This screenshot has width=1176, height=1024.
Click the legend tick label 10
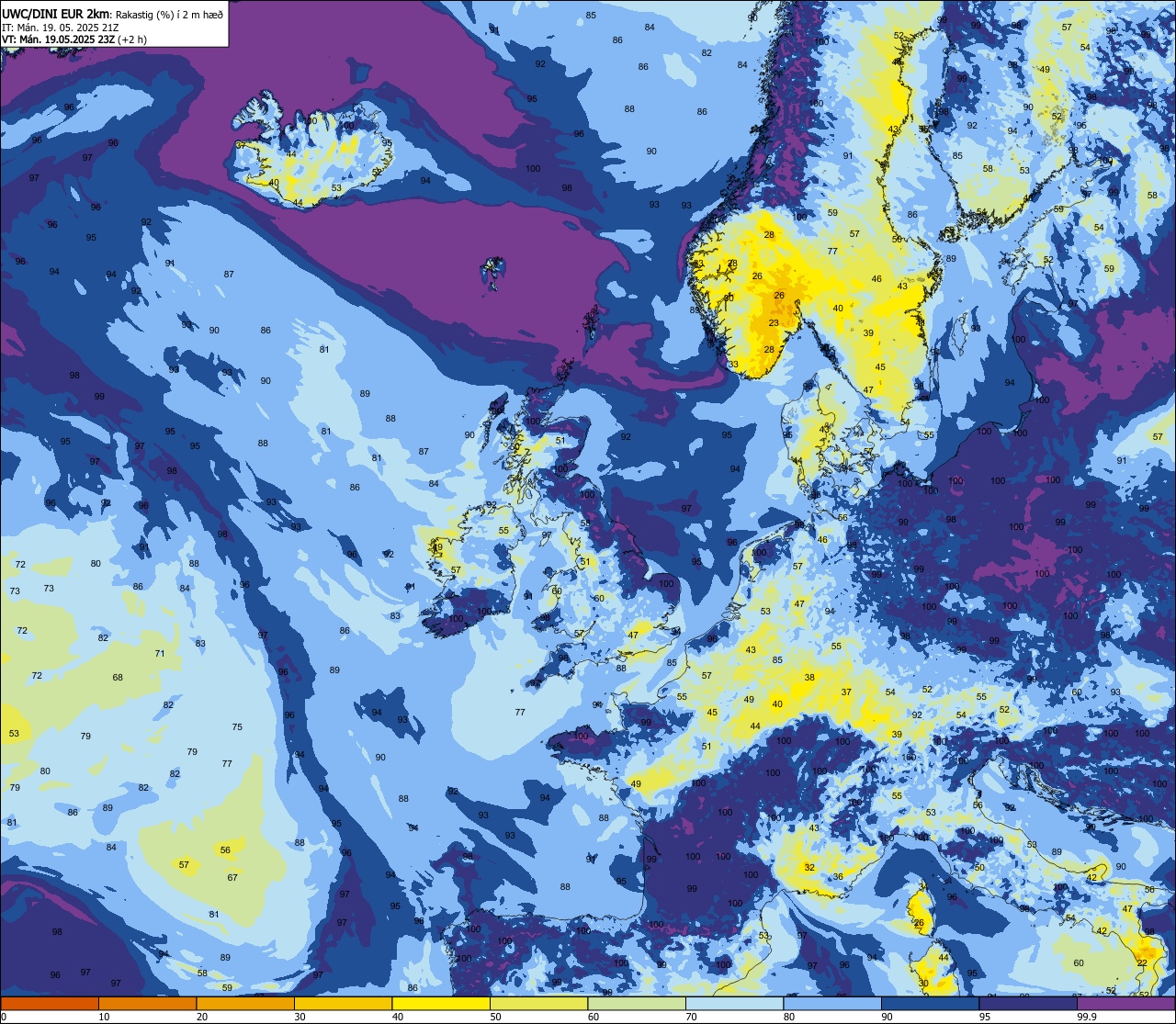104,1017
